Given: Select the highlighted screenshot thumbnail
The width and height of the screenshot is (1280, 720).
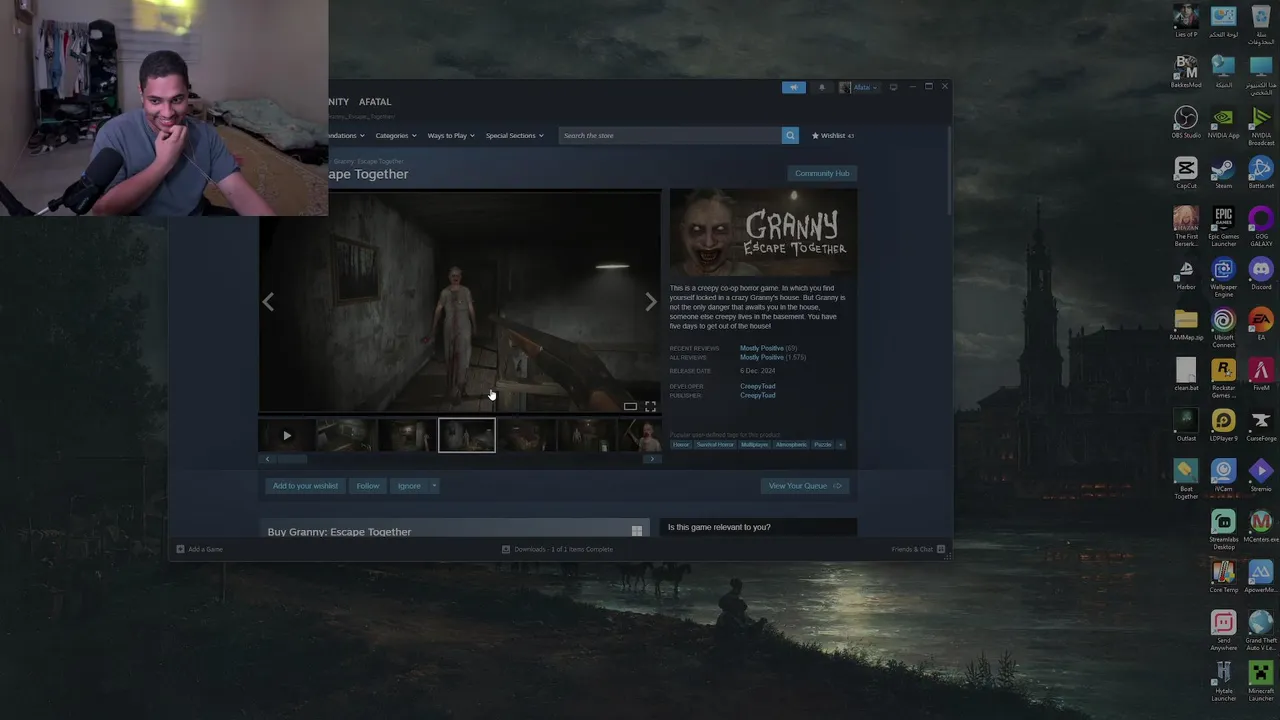Looking at the screenshot, I should pyautogui.click(x=467, y=436).
